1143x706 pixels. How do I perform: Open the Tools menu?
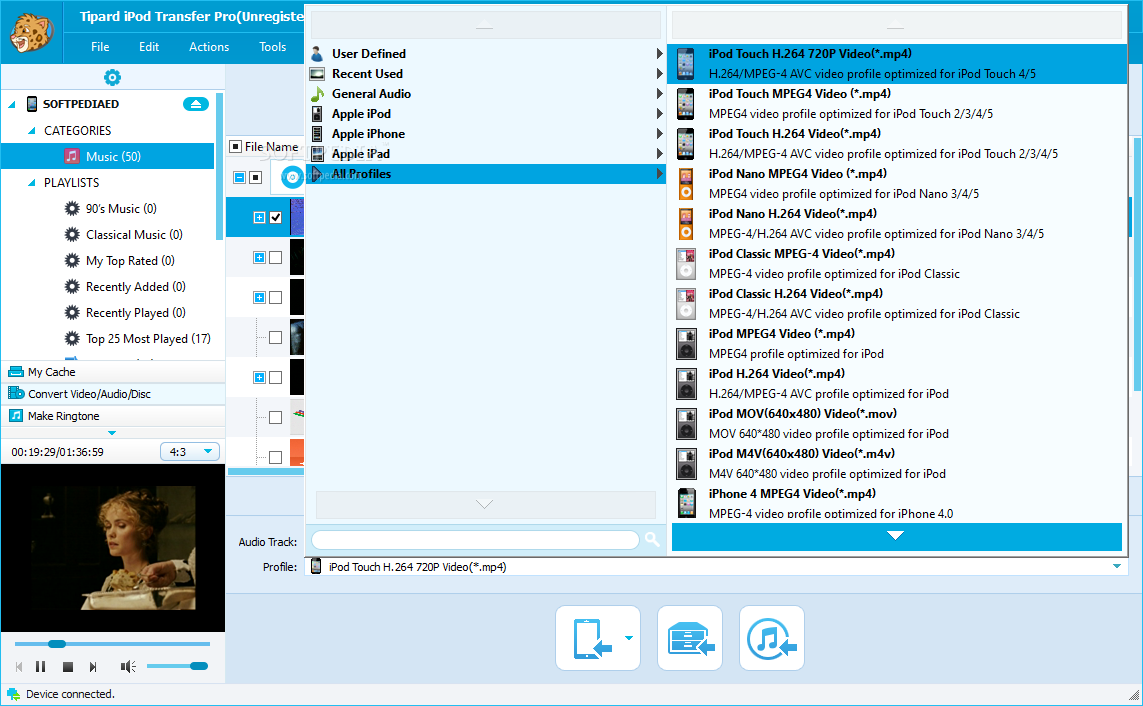pyautogui.click(x=273, y=47)
